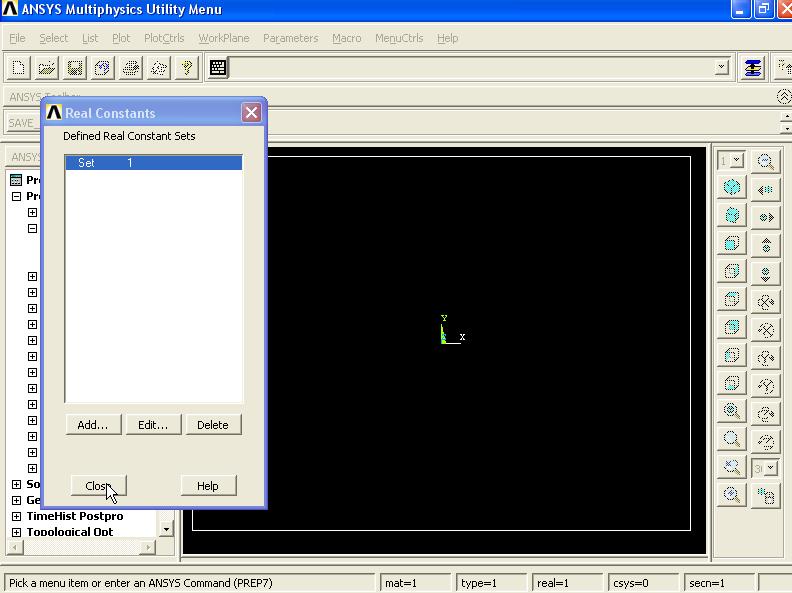
Task: Open the Plot menu
Action: pyautogui.click(x=121, y=38)
